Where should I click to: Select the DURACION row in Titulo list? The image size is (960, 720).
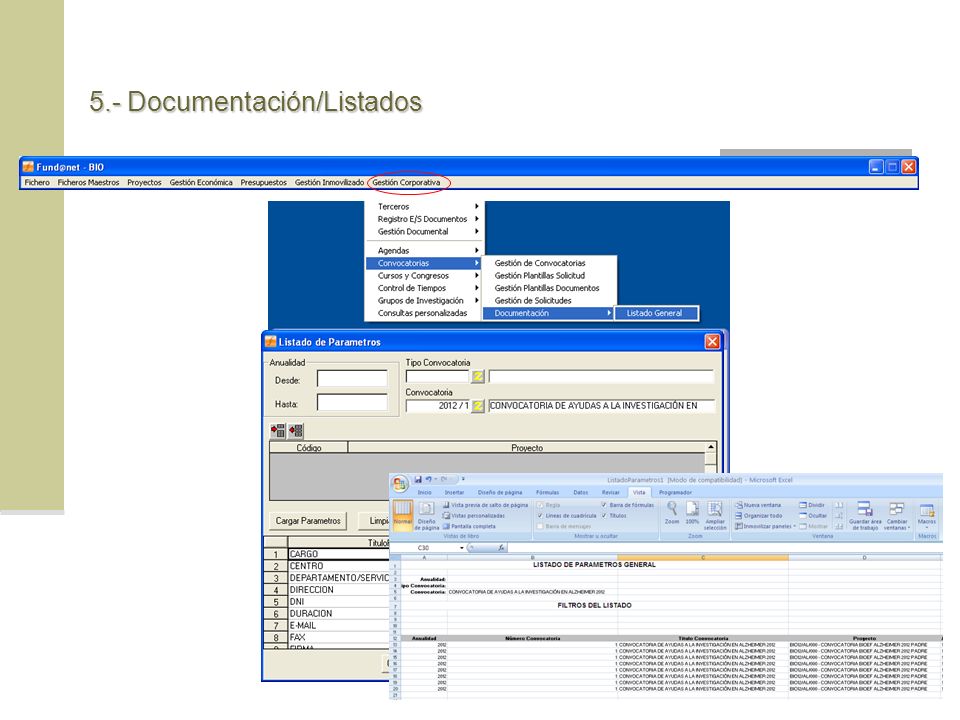pyautogui.click(x=339, y=613)
